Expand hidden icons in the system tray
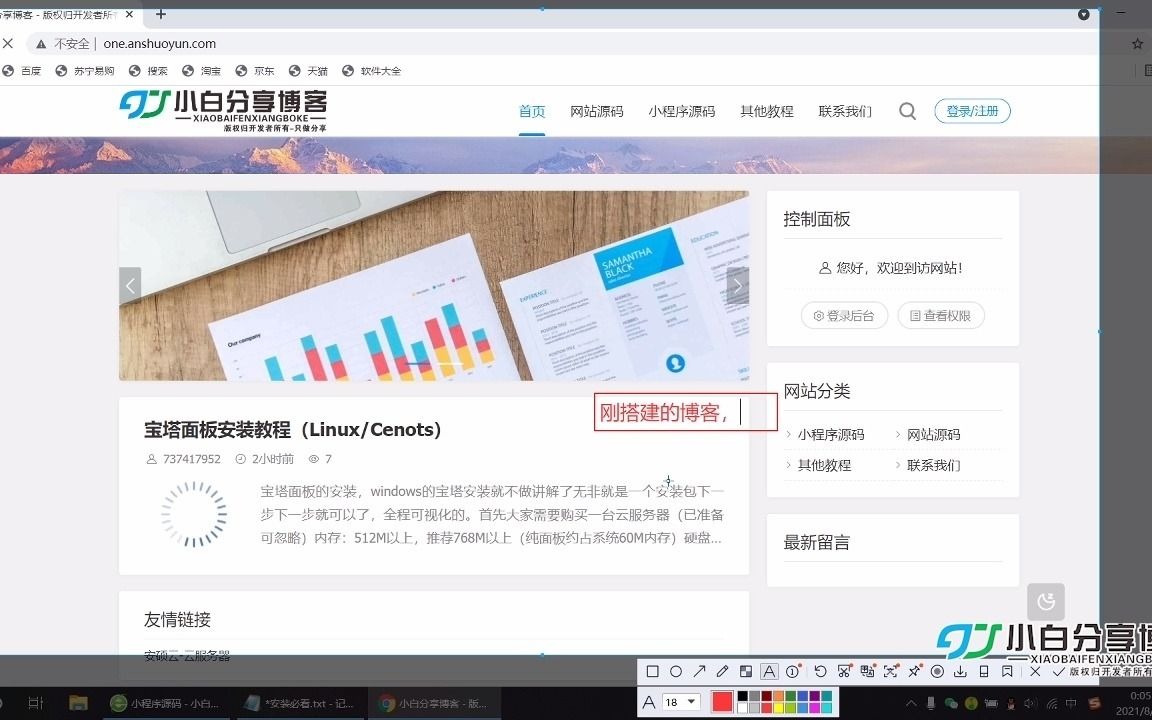1152x720 pixels. (910, 703)
